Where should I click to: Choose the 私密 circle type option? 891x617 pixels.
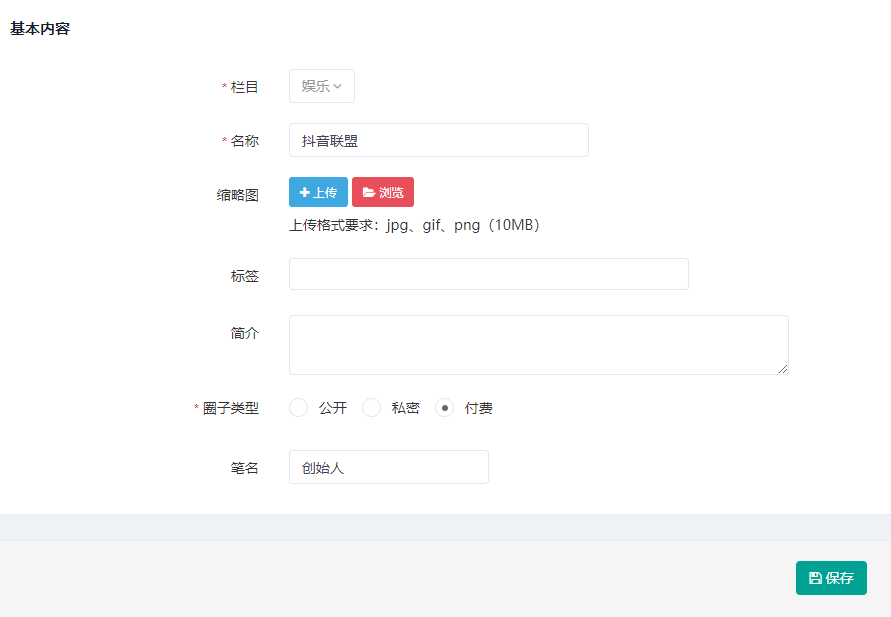[x=371, y=408]
